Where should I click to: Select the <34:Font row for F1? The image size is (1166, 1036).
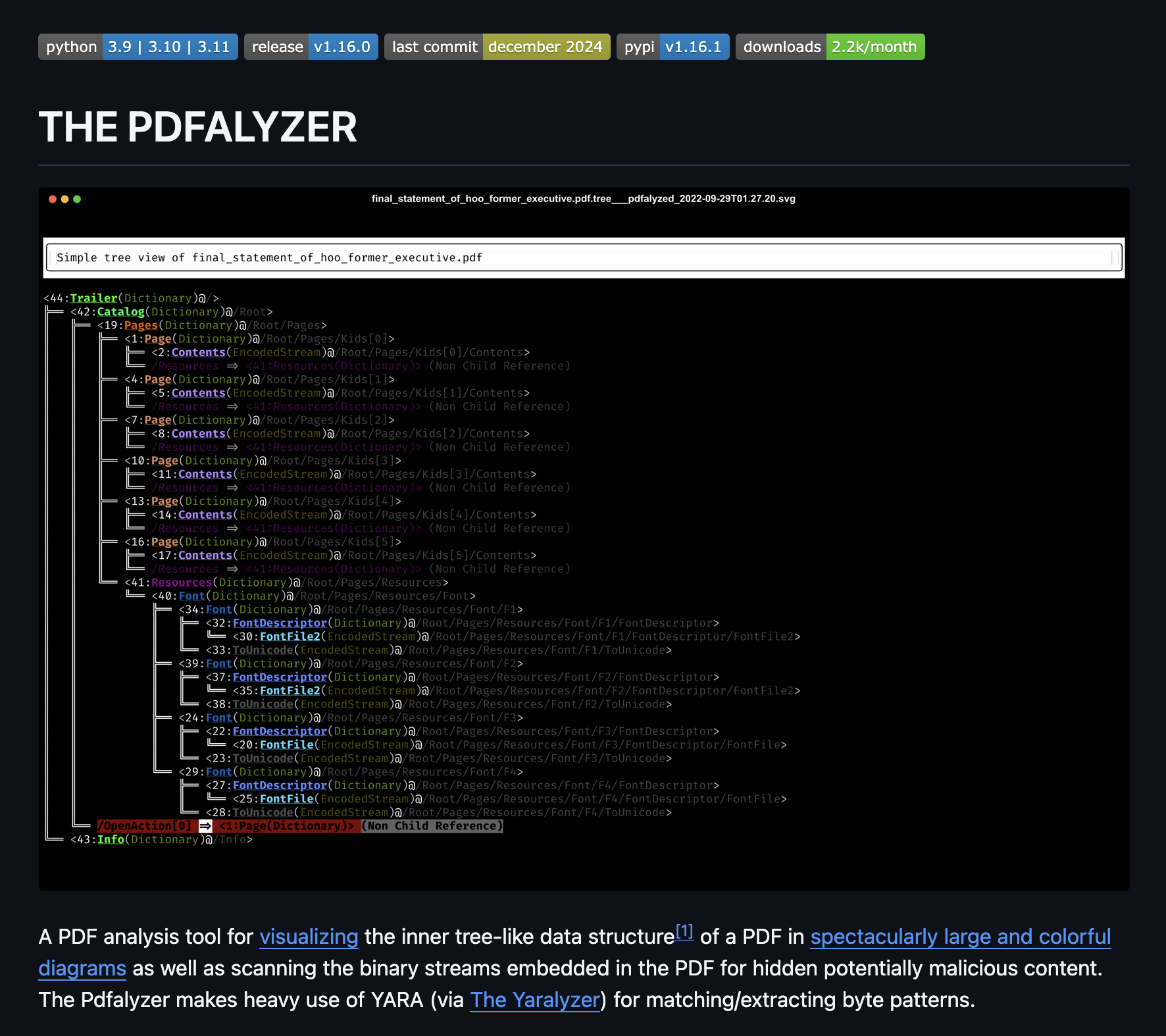click(351, 609)
